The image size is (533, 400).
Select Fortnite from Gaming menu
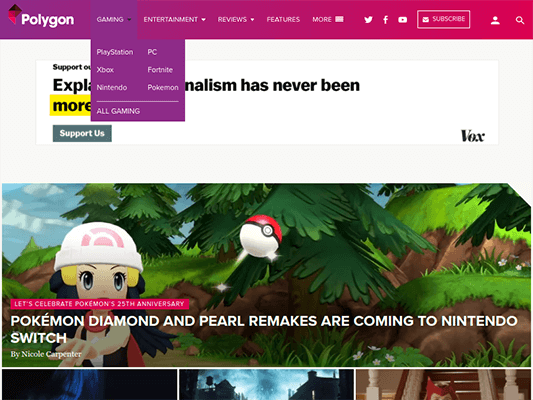pos(160,70)
